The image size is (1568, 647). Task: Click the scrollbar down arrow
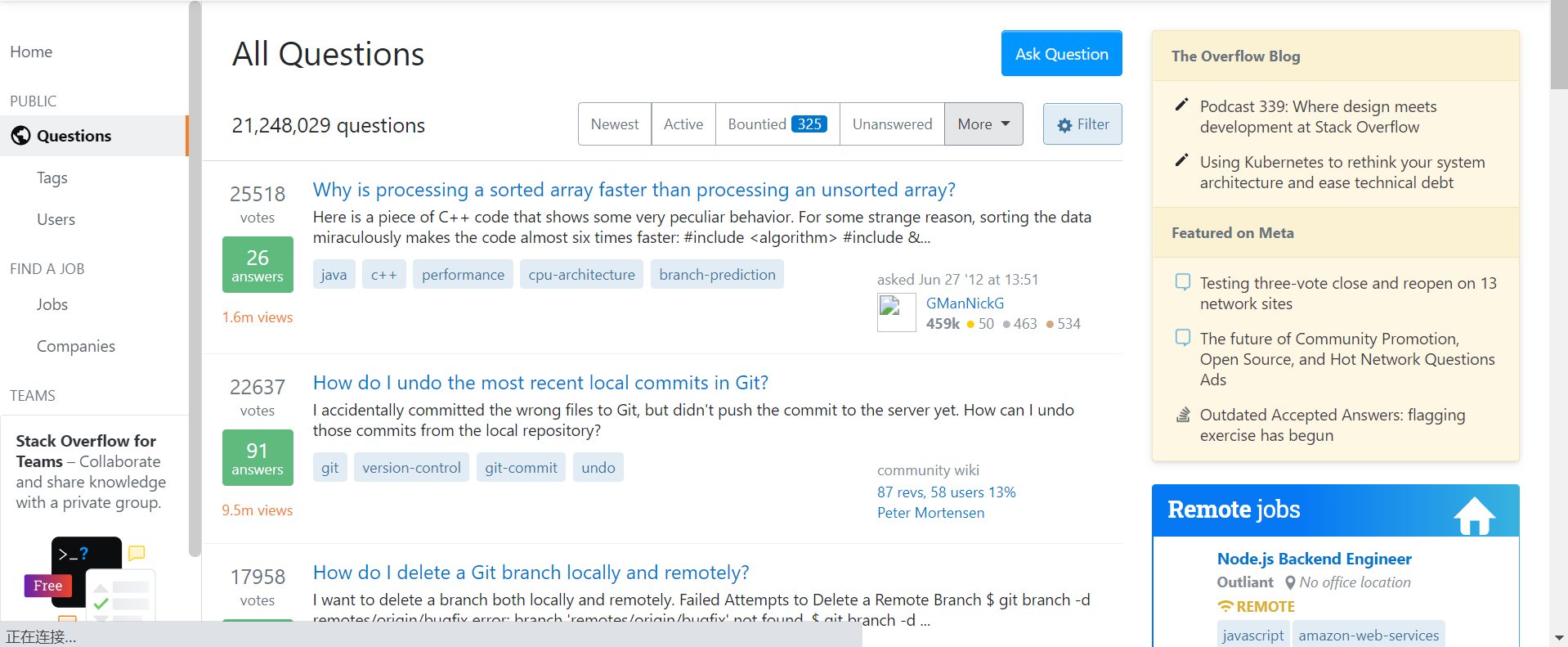click(x=1559, y=637)
